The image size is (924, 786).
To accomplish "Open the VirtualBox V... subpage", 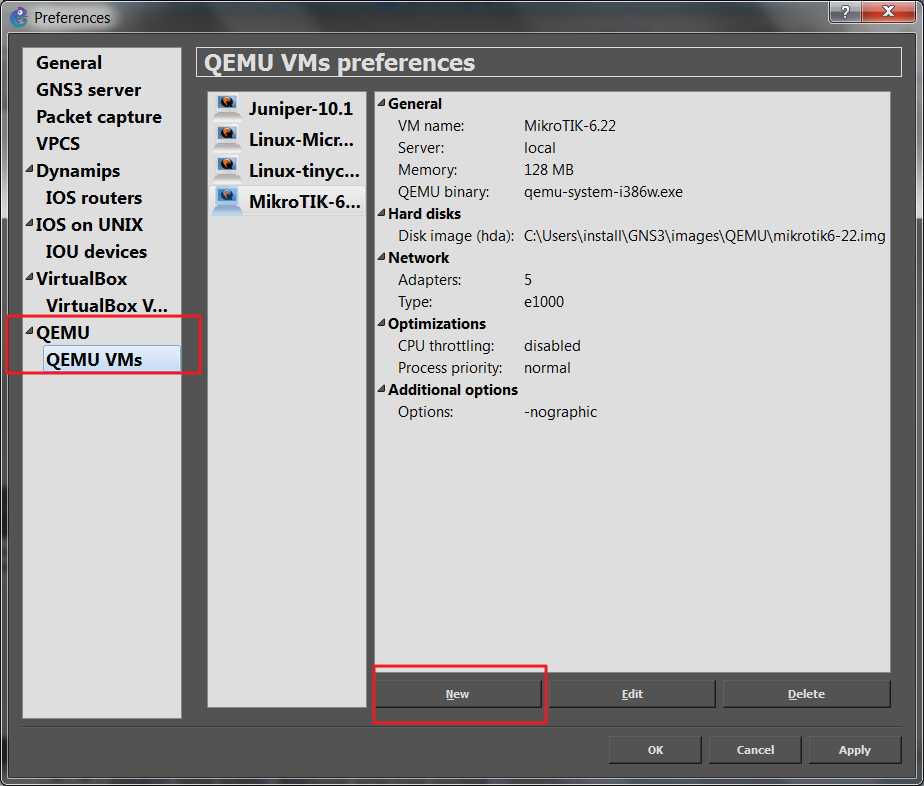I will click(107, 306).
